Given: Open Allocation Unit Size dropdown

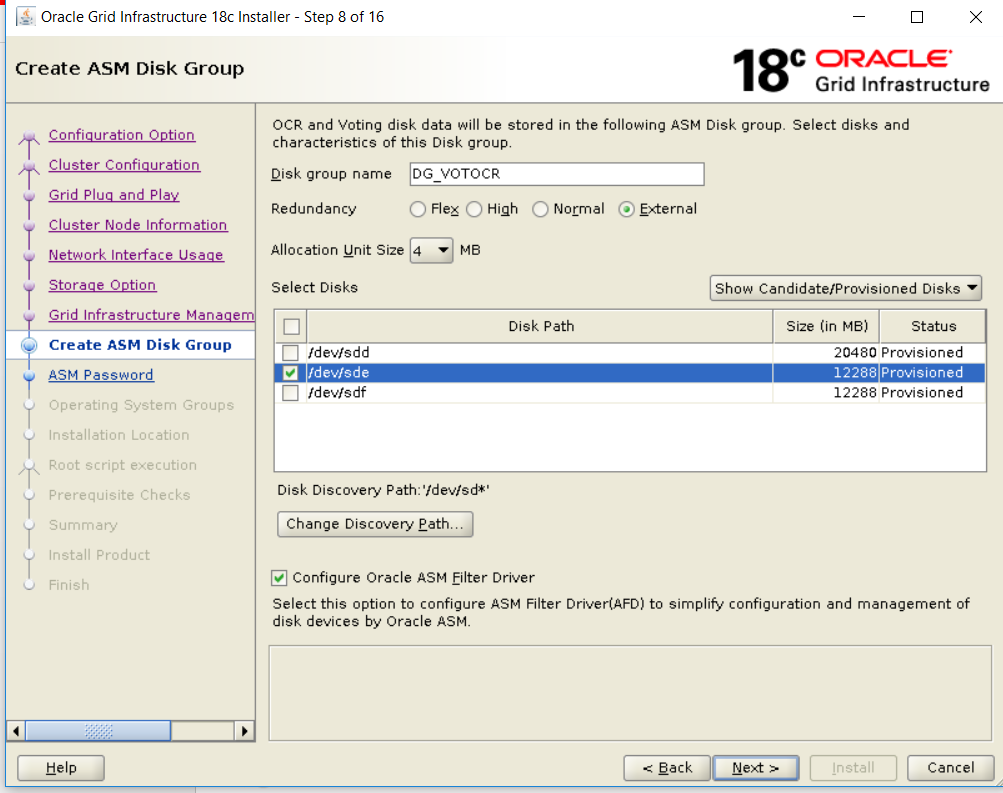Looking at the screenshot, I should [431, 250].
